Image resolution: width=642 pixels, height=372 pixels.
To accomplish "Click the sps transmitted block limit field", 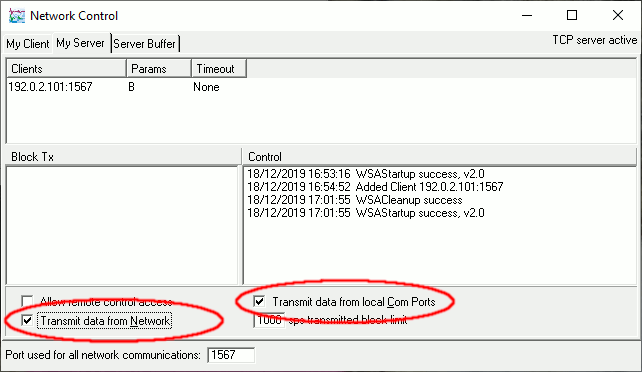I will click(x=269, y=320).
